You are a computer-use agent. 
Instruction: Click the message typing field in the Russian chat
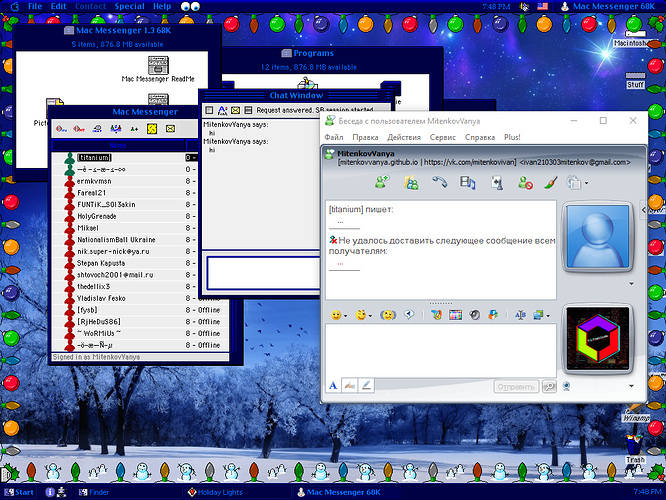[441, 350]
